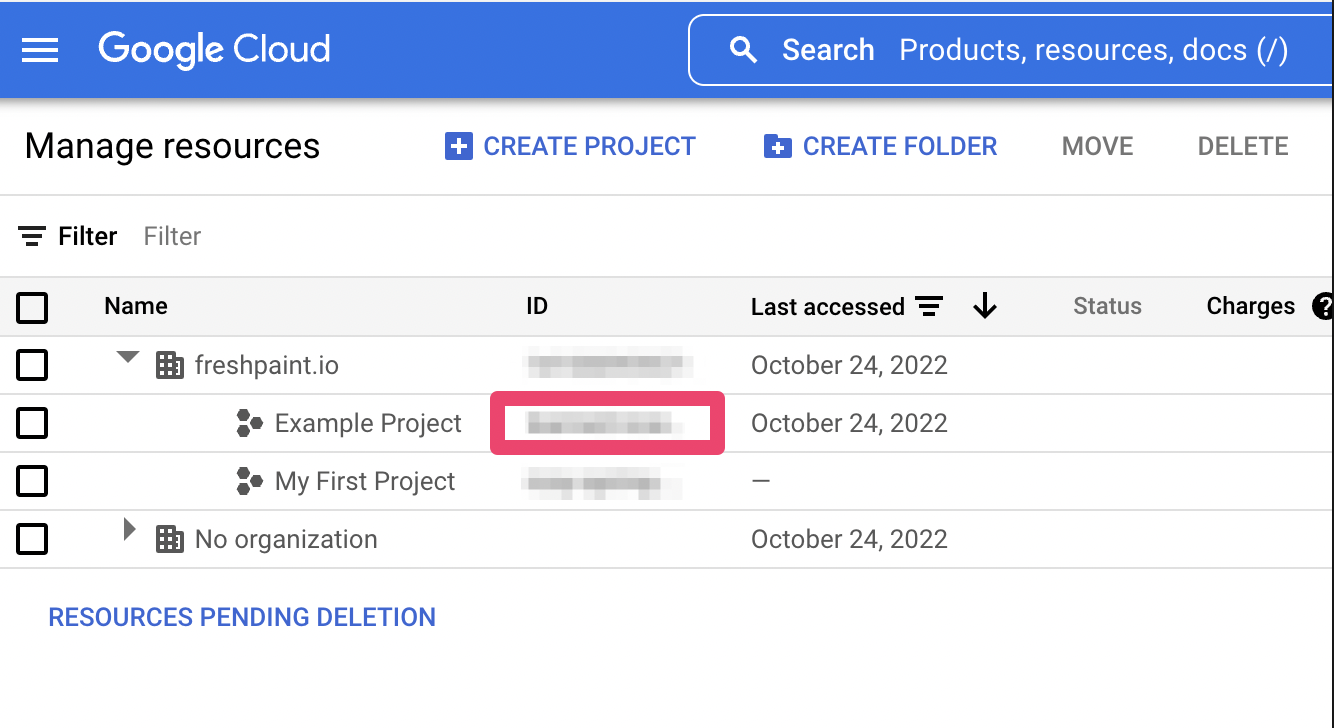
Task: Check the My First Project checkbox
Action: point(32,482)
